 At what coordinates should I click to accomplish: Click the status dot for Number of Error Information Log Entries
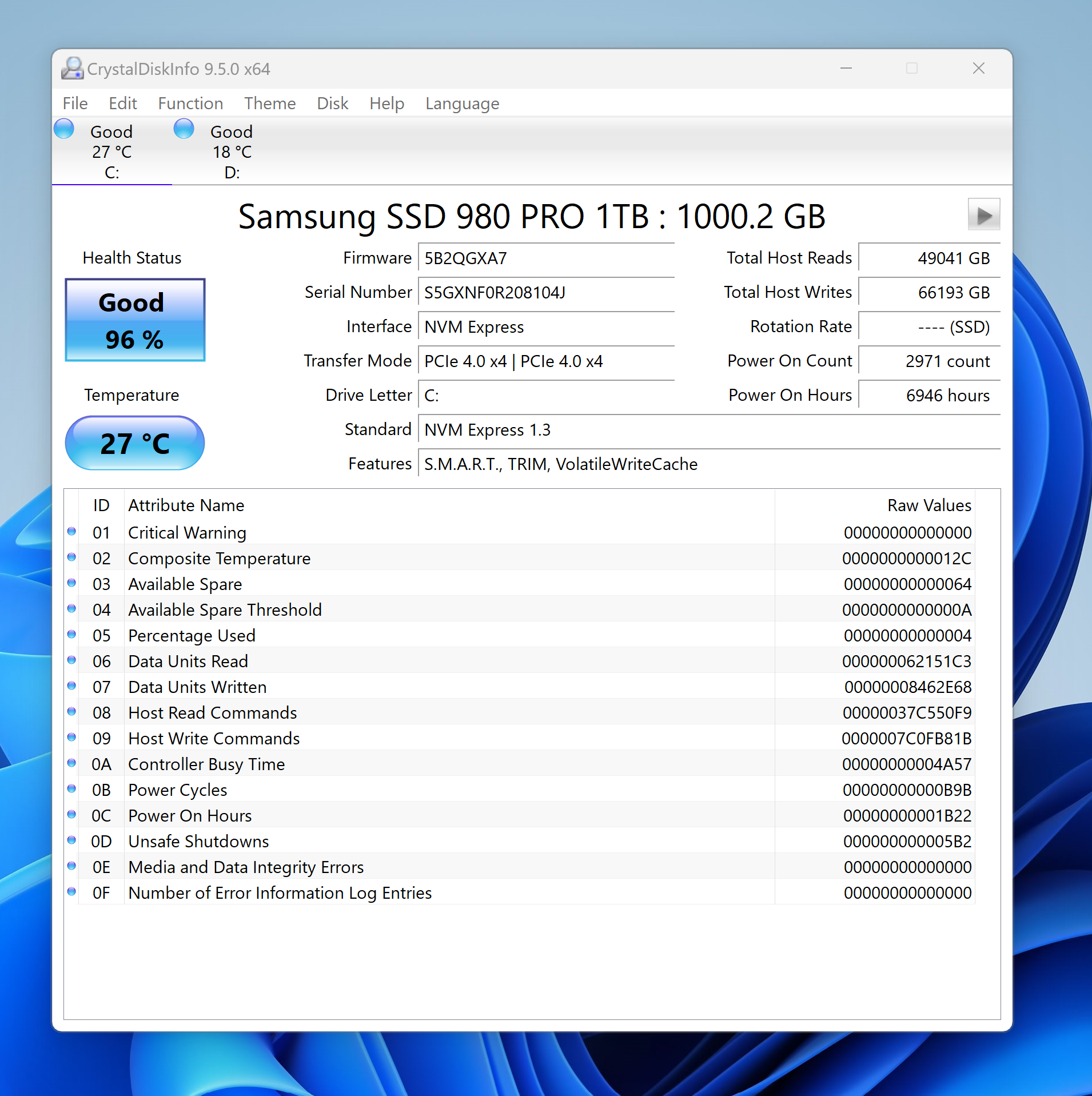pos(71,892)
